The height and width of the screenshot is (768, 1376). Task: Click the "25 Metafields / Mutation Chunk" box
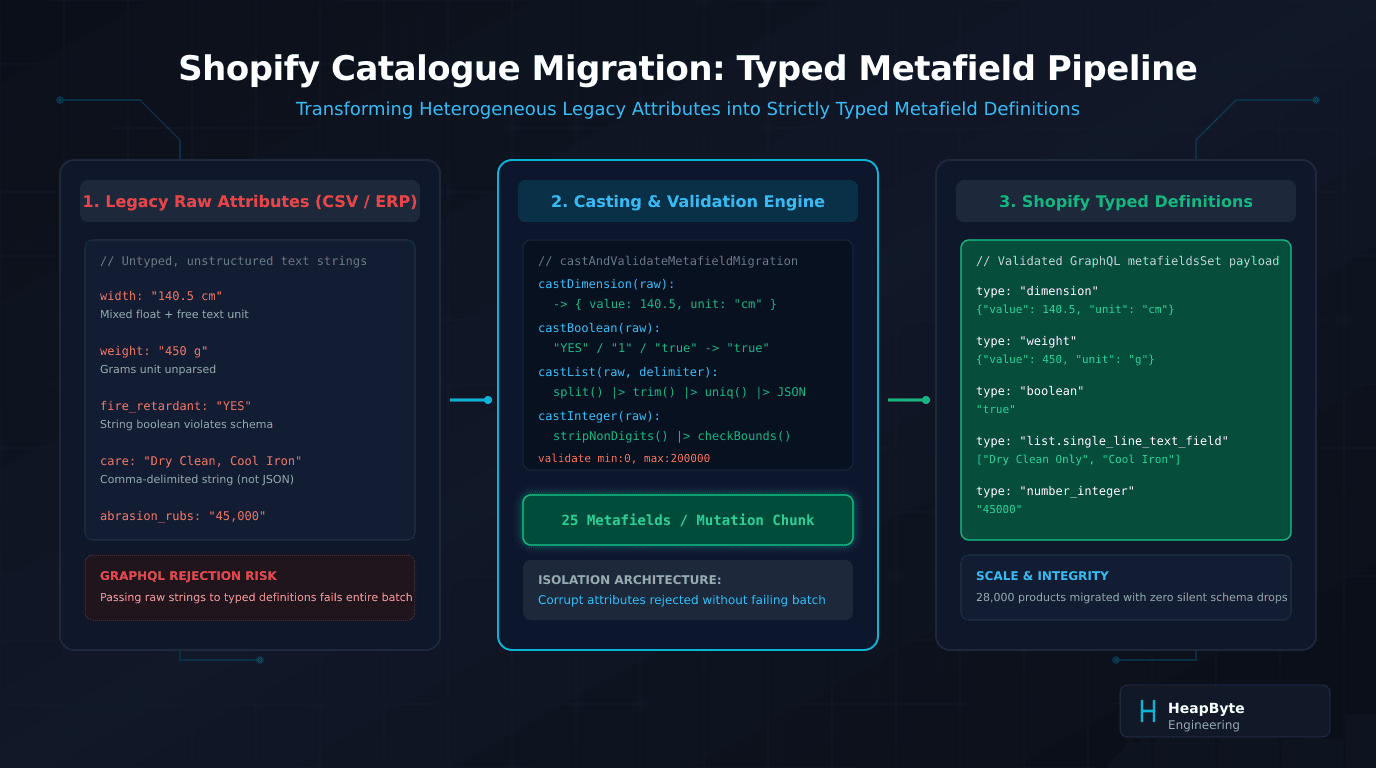pyautogui.click(x=688, y=520)
